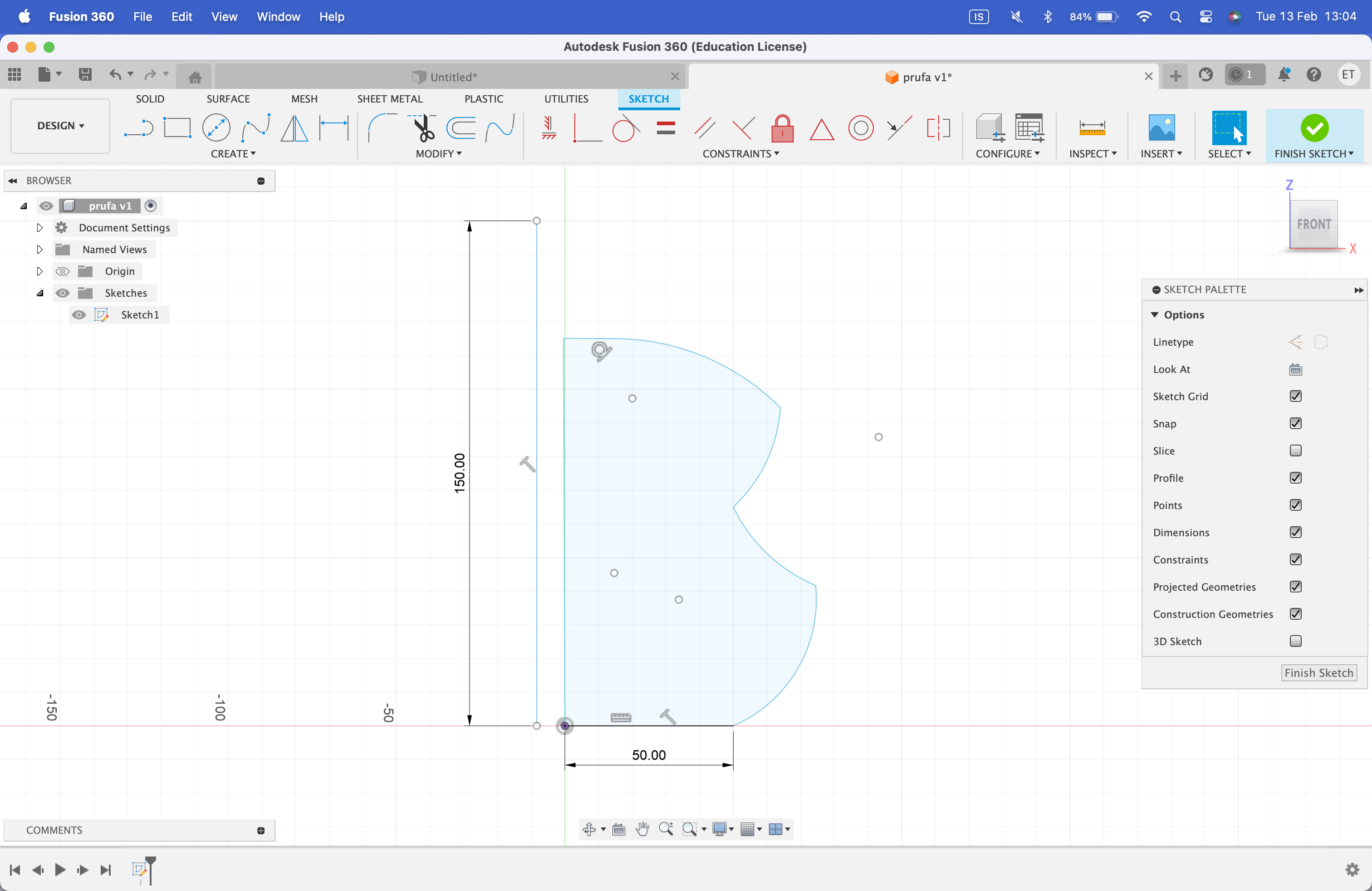The width and height of the screenshot is (1372, 891).
Task: Apply the Midpoint triangle constraint
Action: coord(822,129)
